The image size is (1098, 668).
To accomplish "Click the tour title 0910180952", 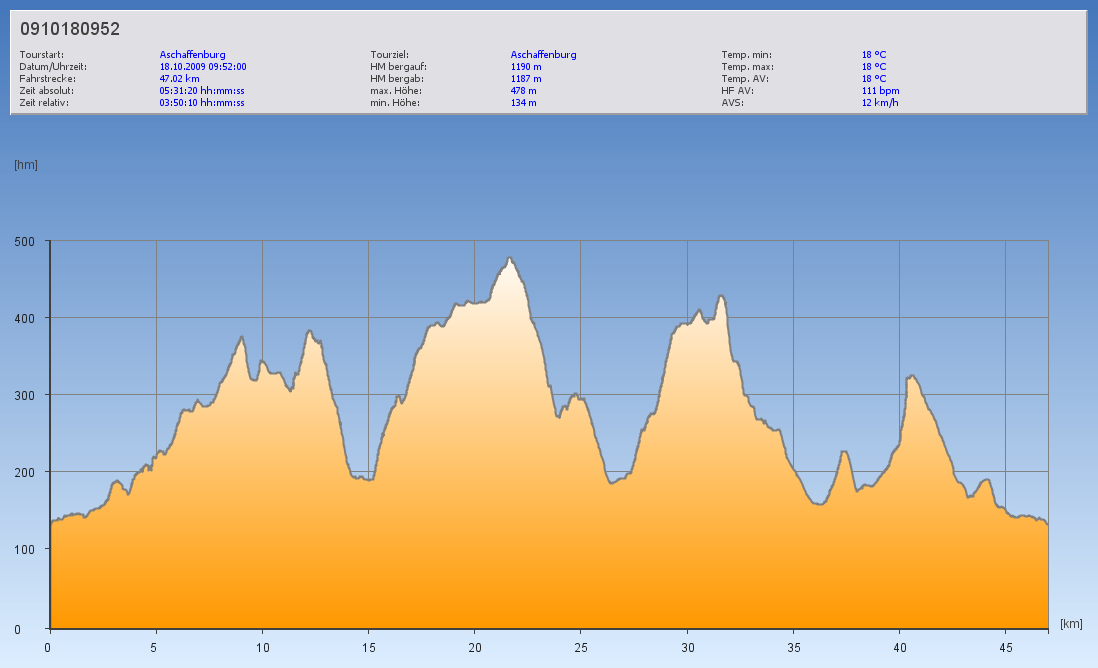I will click(70, 30).
